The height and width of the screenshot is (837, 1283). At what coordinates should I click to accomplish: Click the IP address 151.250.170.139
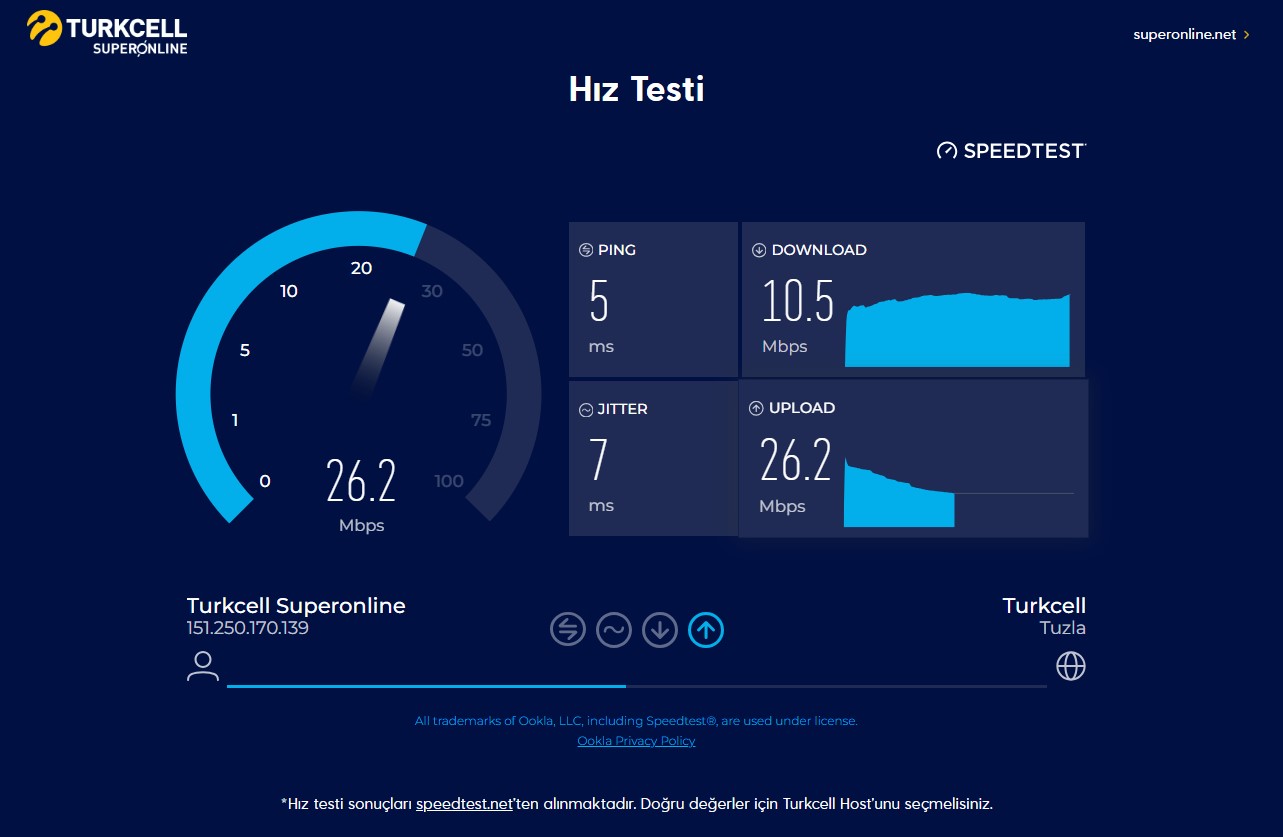(247, 629)
